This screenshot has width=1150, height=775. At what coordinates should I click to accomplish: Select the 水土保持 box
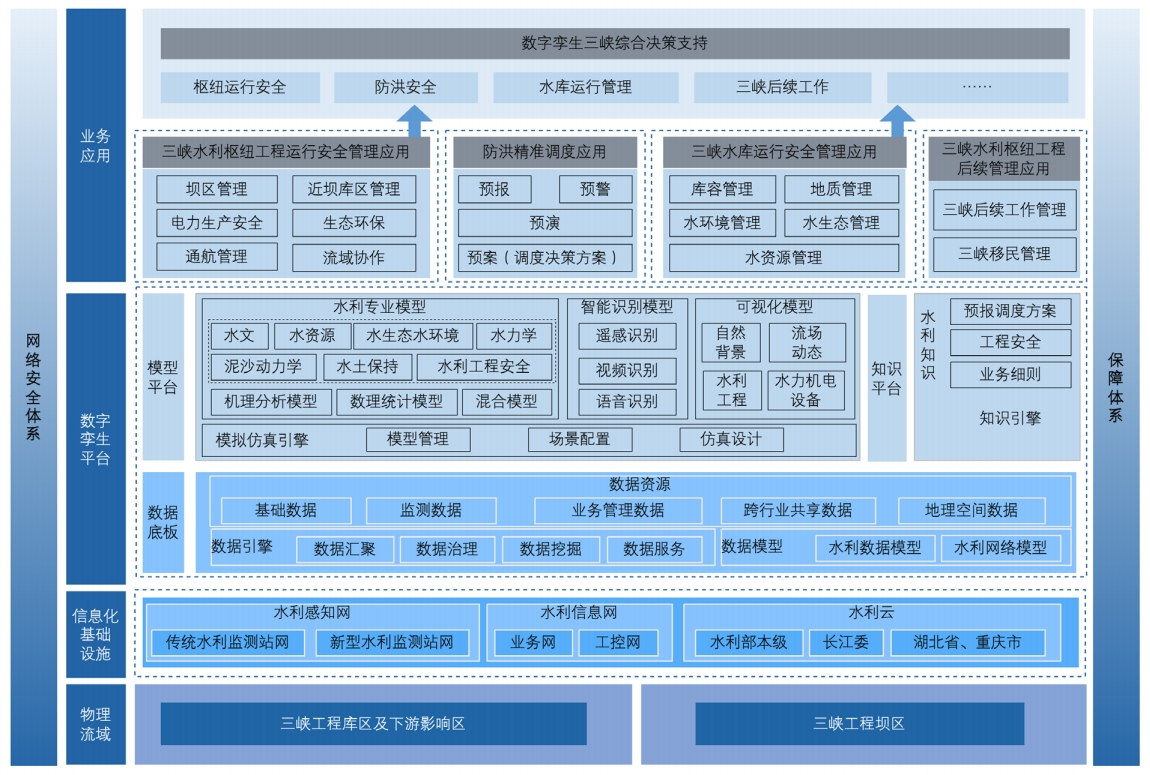click(x=367, y=367)
